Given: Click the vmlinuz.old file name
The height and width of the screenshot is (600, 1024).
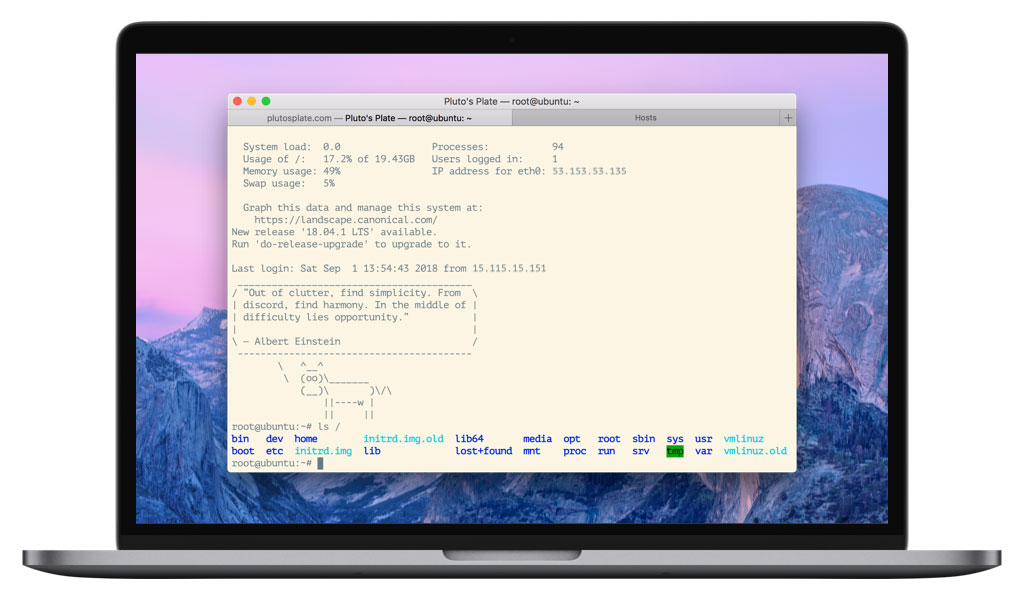Looking at the screenshot, I should point(754,451).
